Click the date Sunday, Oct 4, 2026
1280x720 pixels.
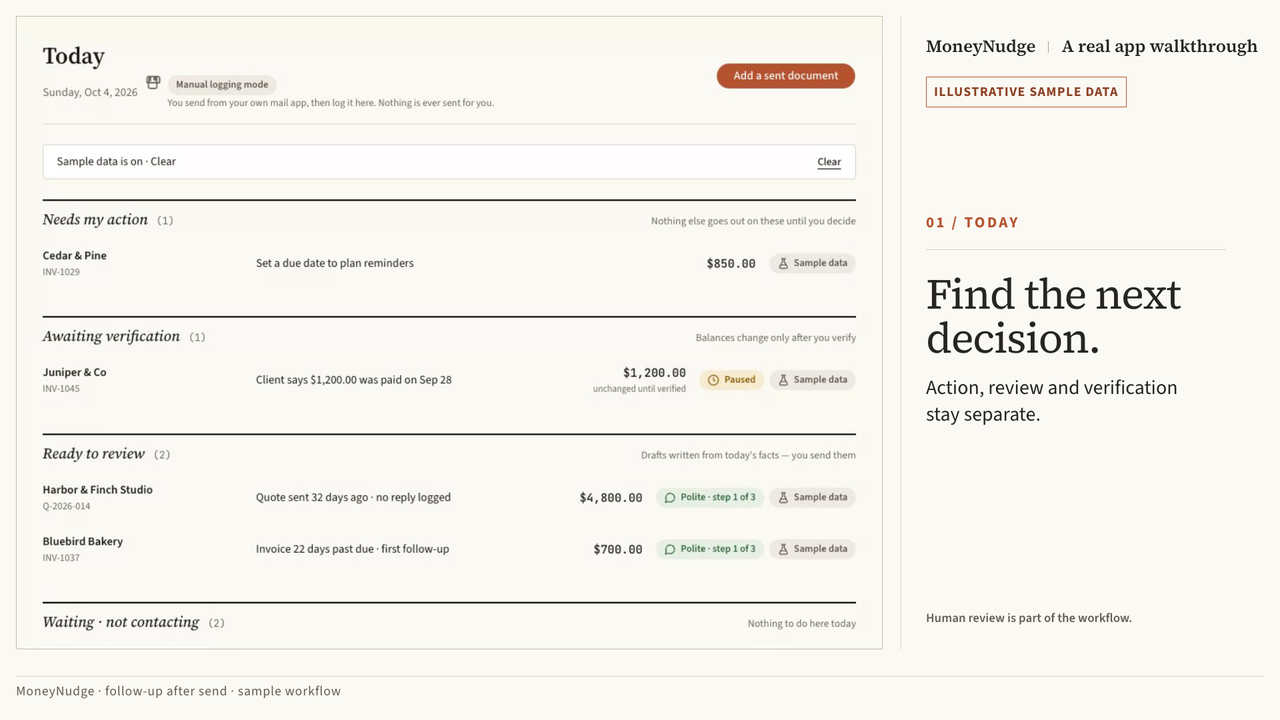90,93
